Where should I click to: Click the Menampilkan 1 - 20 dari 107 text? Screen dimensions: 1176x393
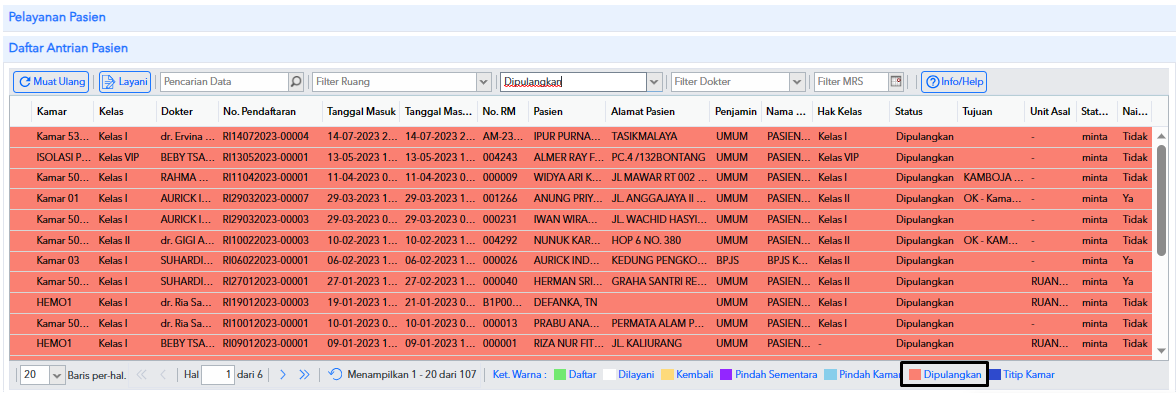(x=412, y=374)
